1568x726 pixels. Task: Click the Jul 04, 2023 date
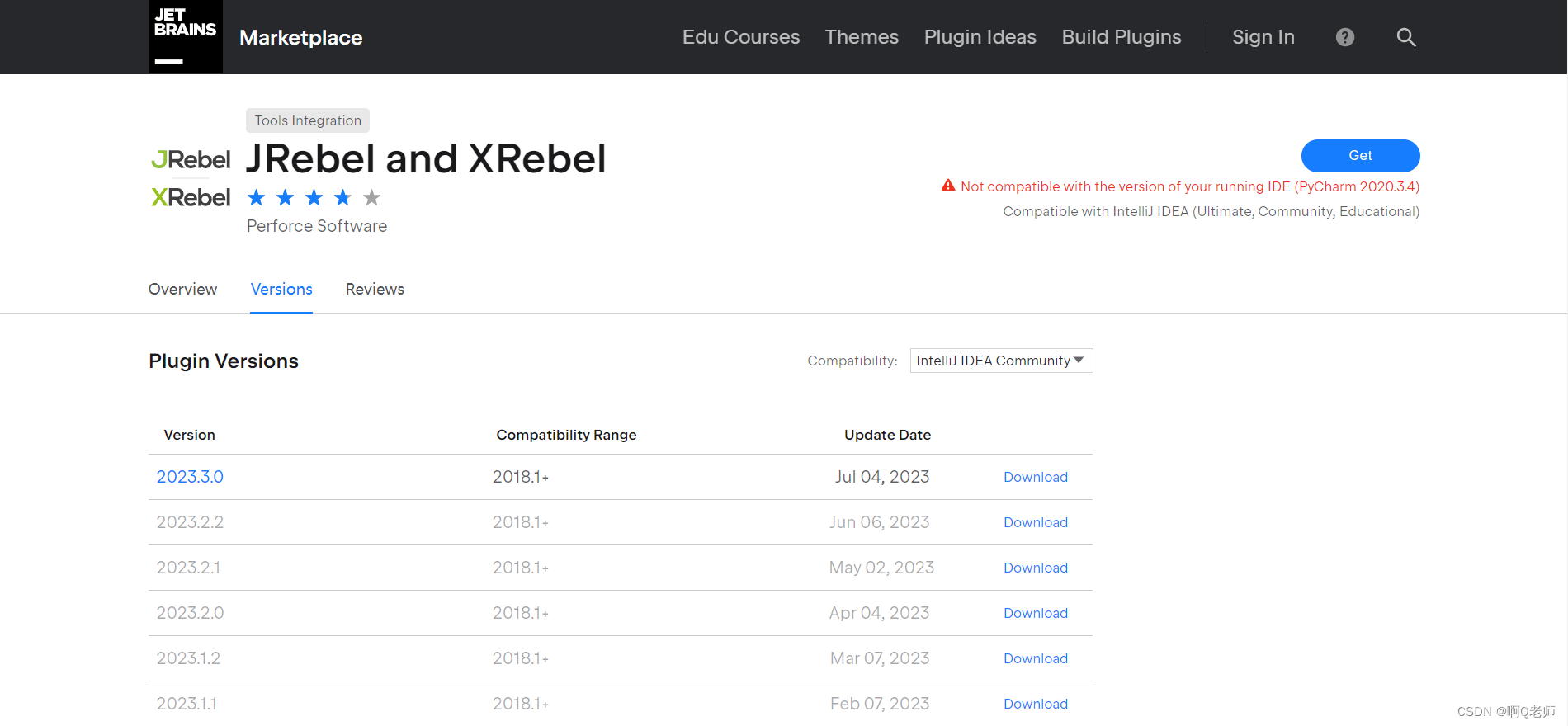coord(882,477)
